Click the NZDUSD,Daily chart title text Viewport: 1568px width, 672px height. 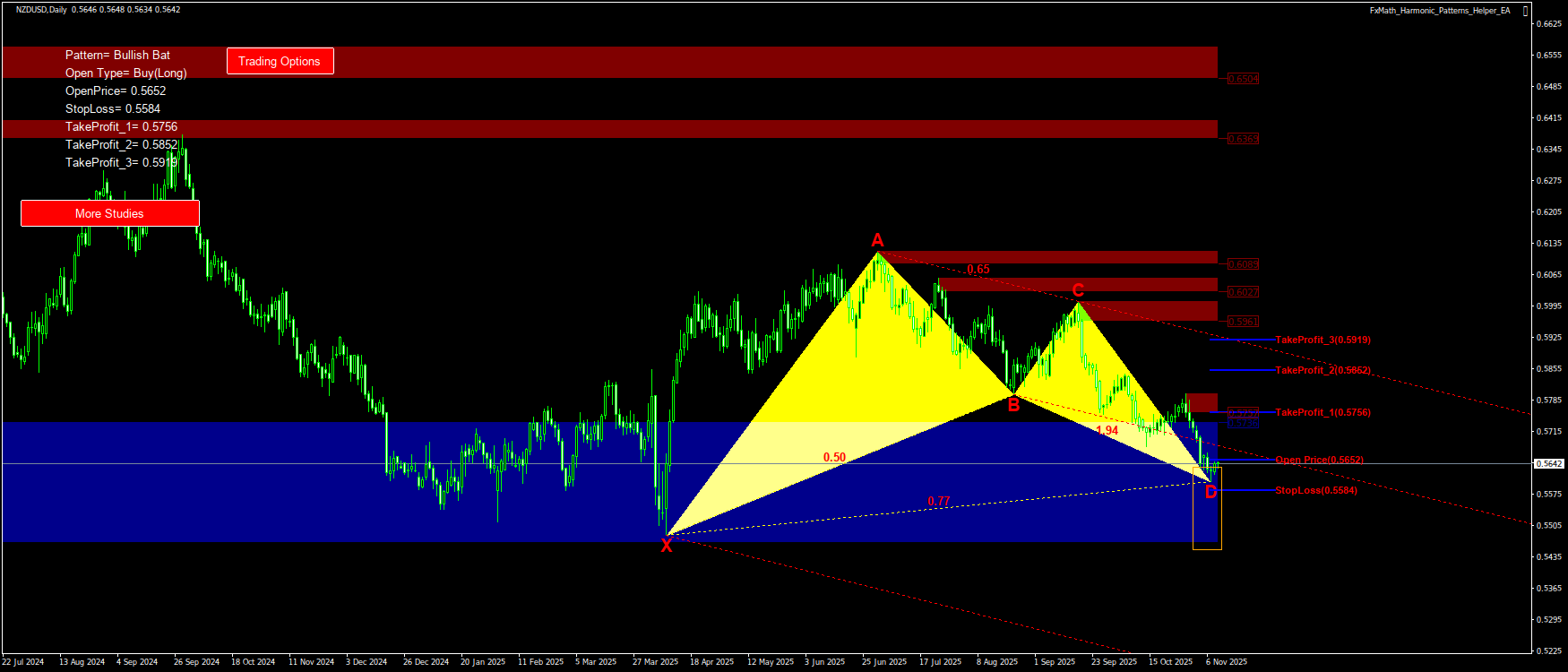[41, 10]
